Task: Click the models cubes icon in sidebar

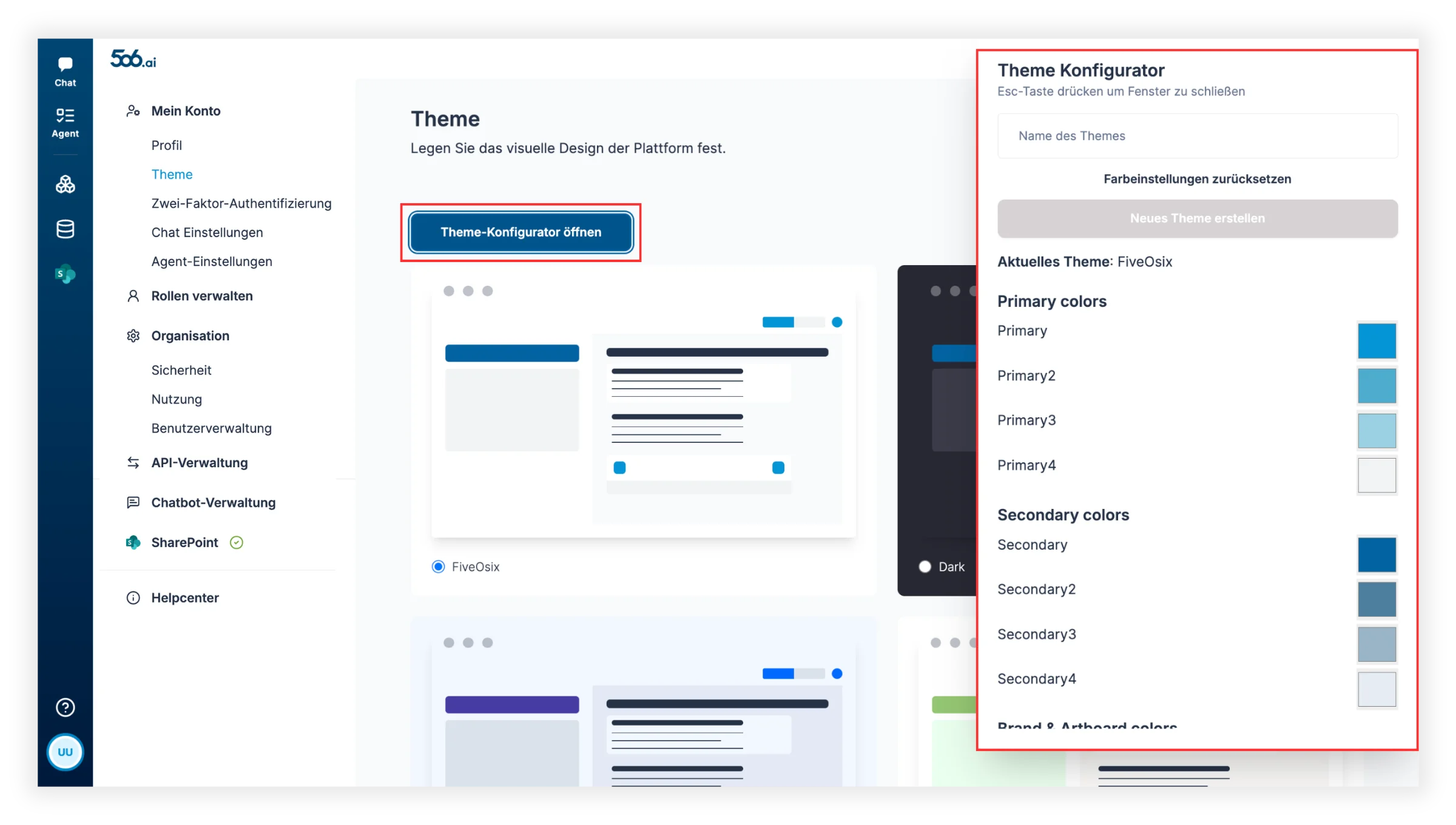Action: click(65, 184)
